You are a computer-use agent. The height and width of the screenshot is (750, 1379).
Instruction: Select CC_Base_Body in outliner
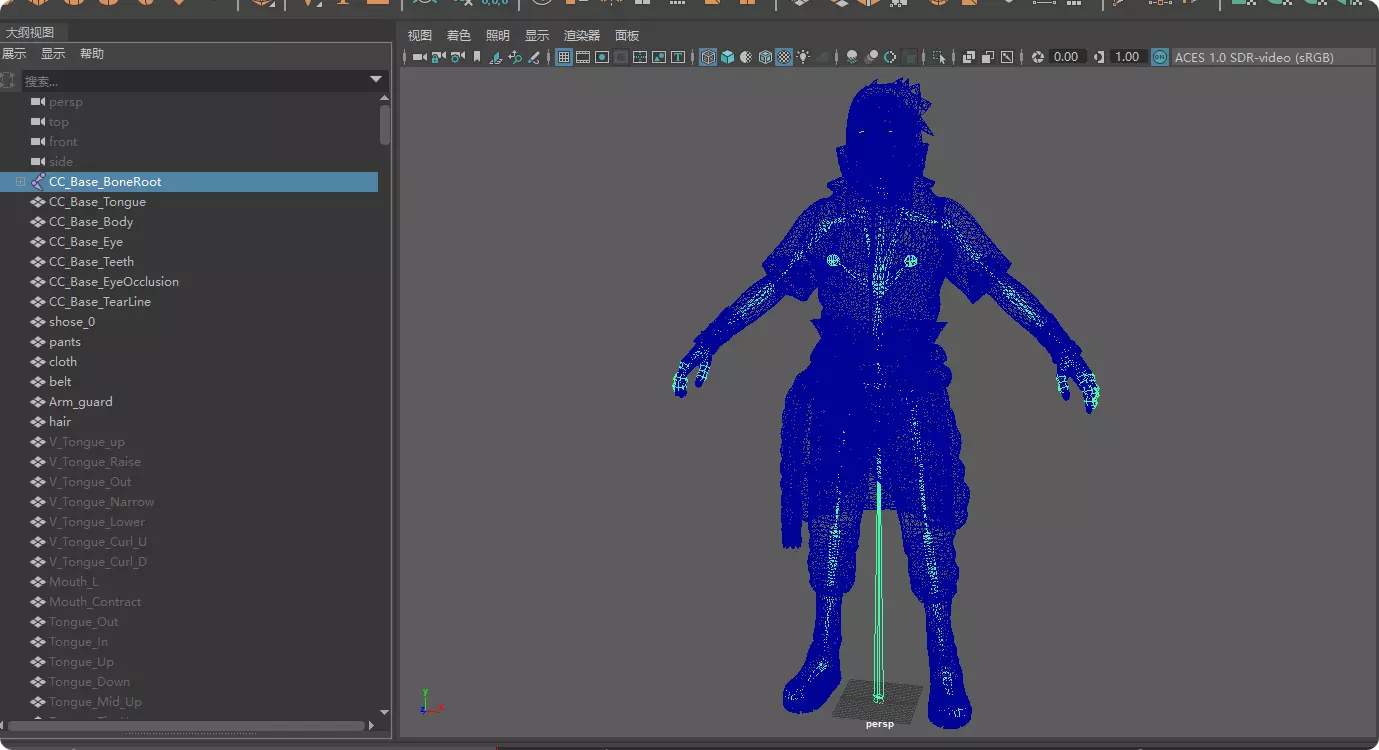[x=91, y=222]
